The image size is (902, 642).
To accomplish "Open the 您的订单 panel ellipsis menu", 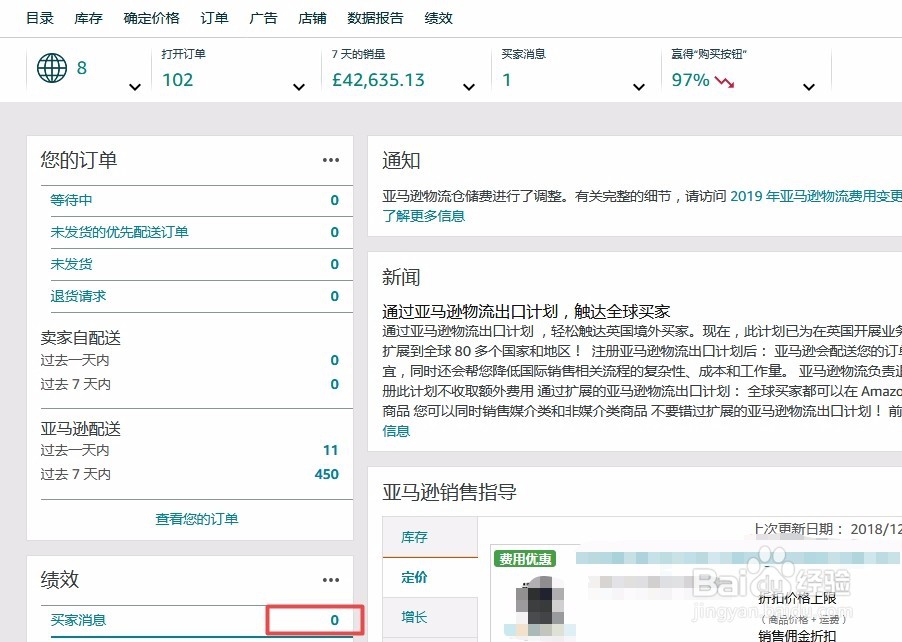I will coord(331,158).
